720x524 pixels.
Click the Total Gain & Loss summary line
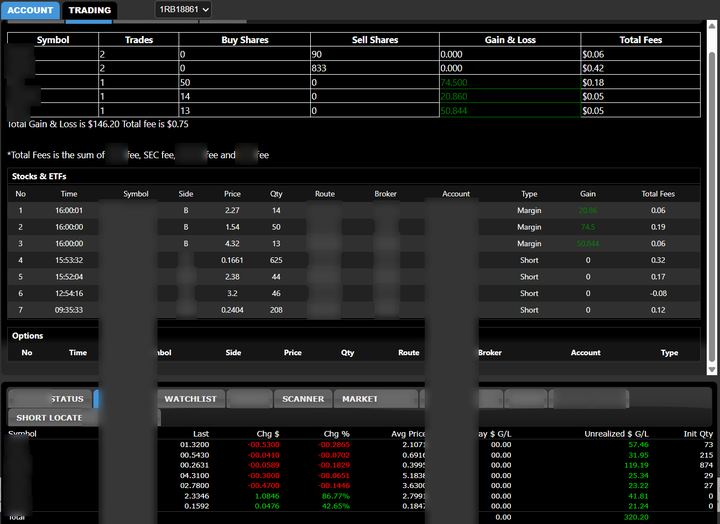pos(98,124)
